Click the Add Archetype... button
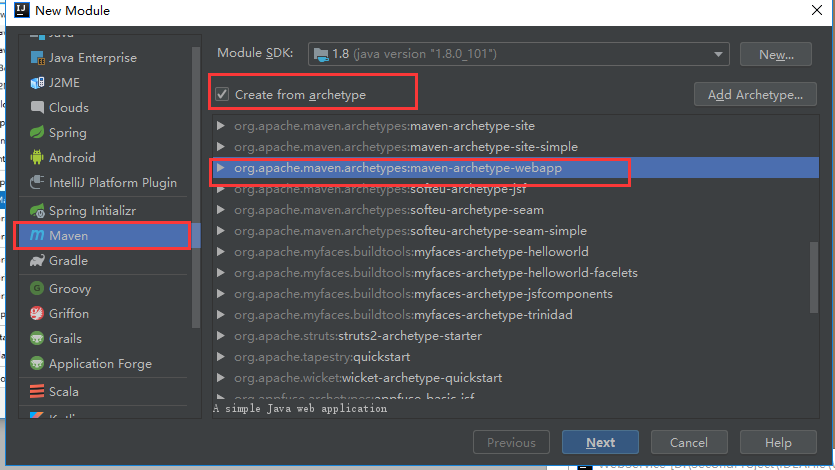The image size is (835, 470). (755, 94)
